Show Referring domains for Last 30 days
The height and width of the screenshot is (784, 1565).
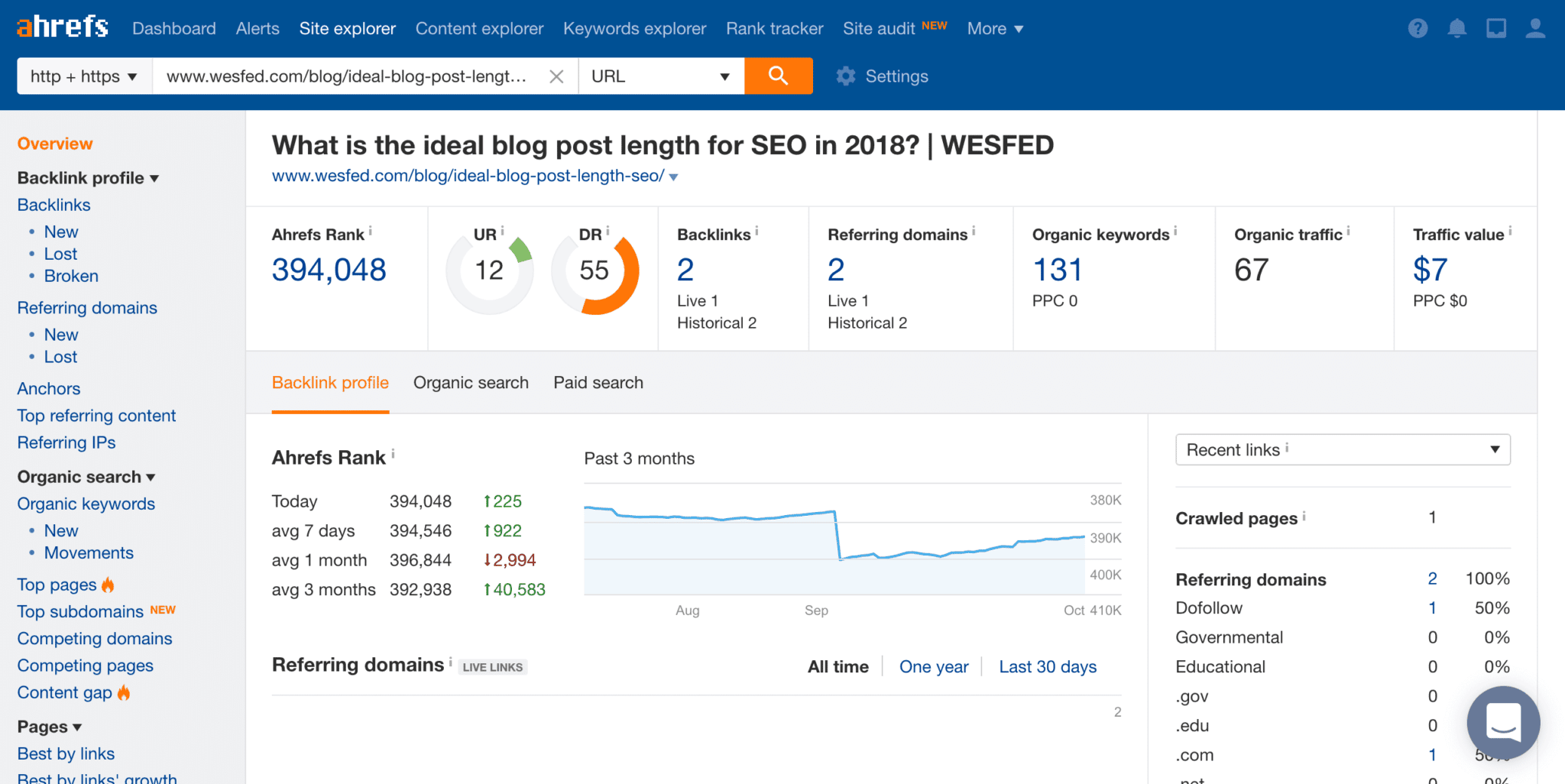coord(1048,666)
